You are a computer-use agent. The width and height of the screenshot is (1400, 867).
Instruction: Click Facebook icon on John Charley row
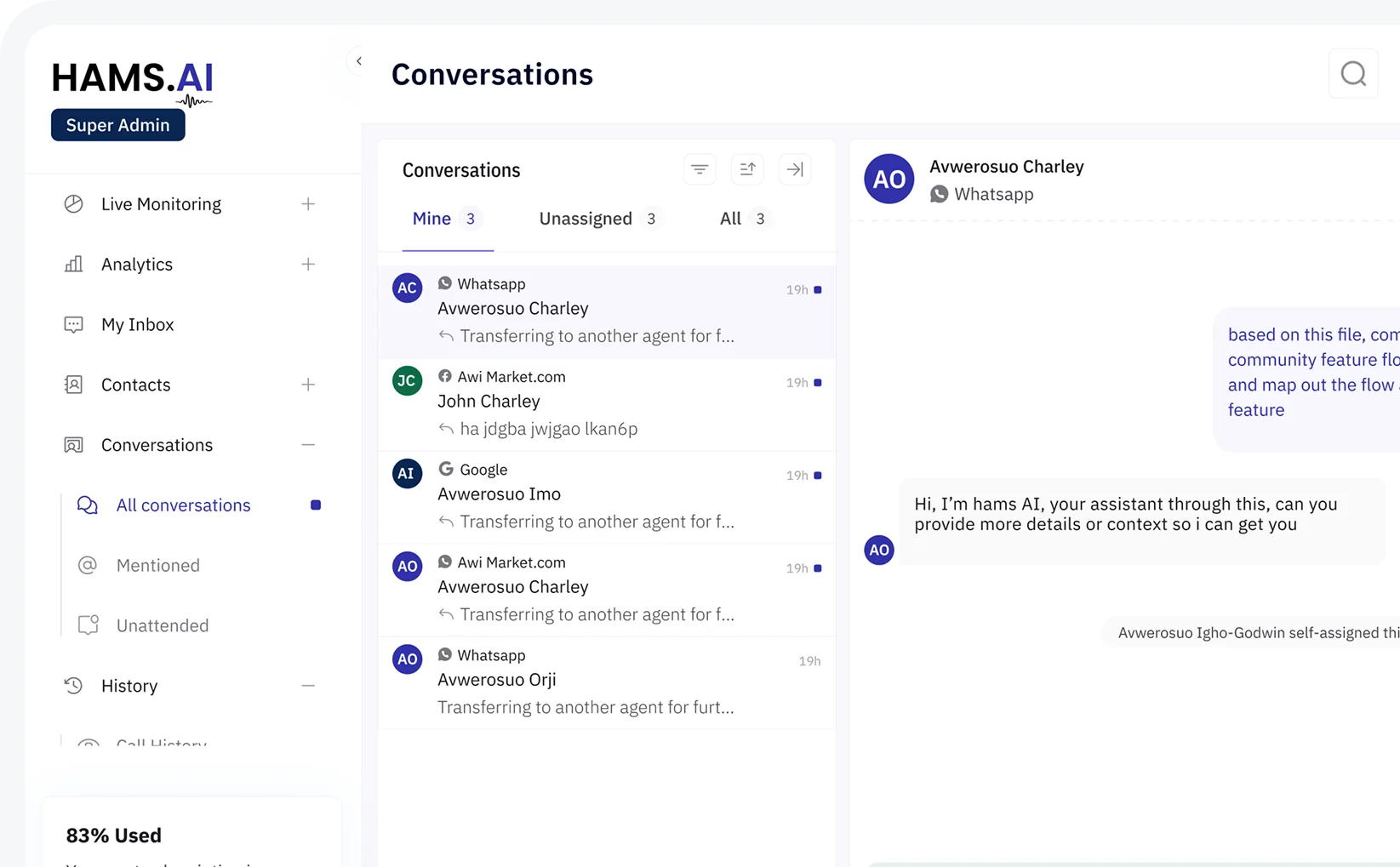(x=445, y=376)
